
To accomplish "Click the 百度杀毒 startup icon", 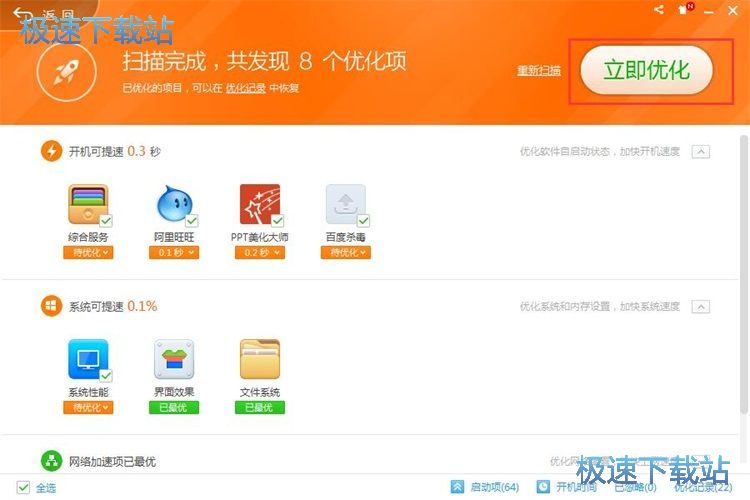I will 345,205.
